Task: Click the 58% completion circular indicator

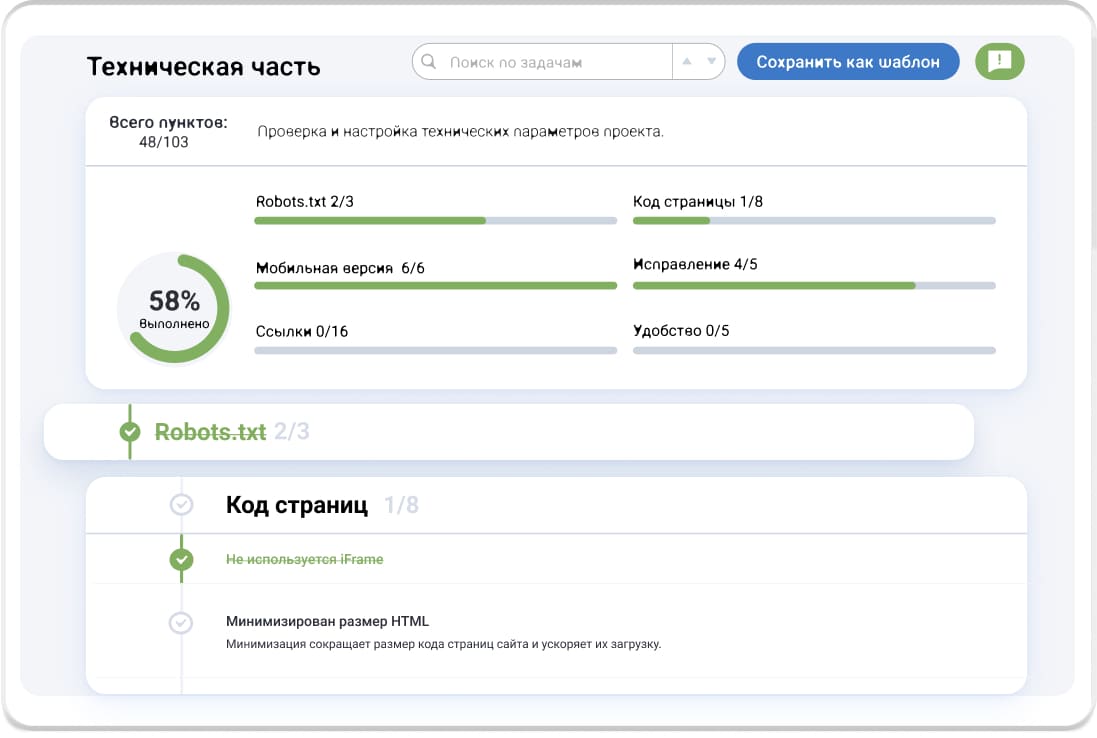Action: [x=174, y=308]
